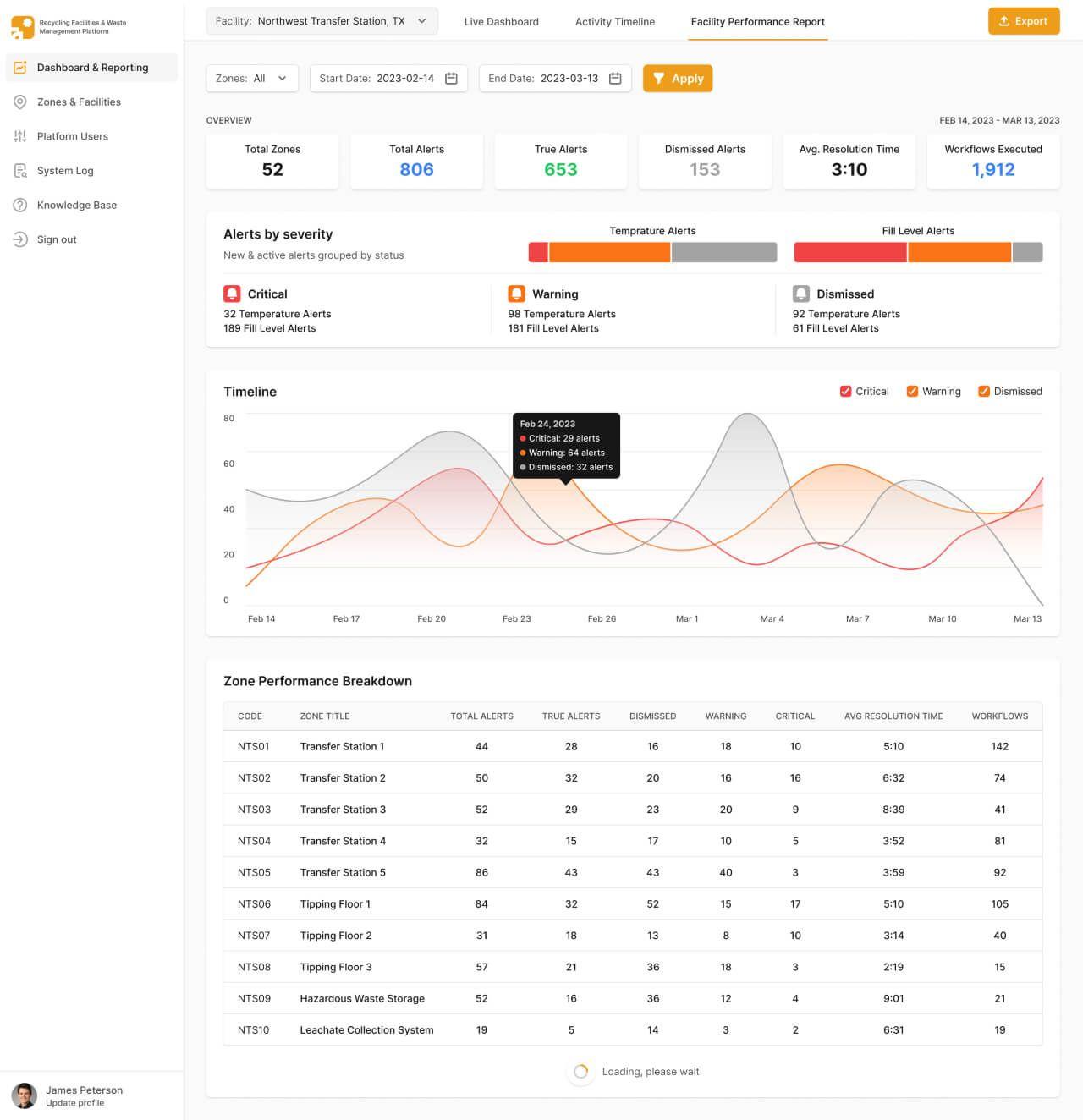This screenshot has width=1083, height=1120.
Task: Sort by TOTAL ALERTS column header
Action: tap(481, 716)
